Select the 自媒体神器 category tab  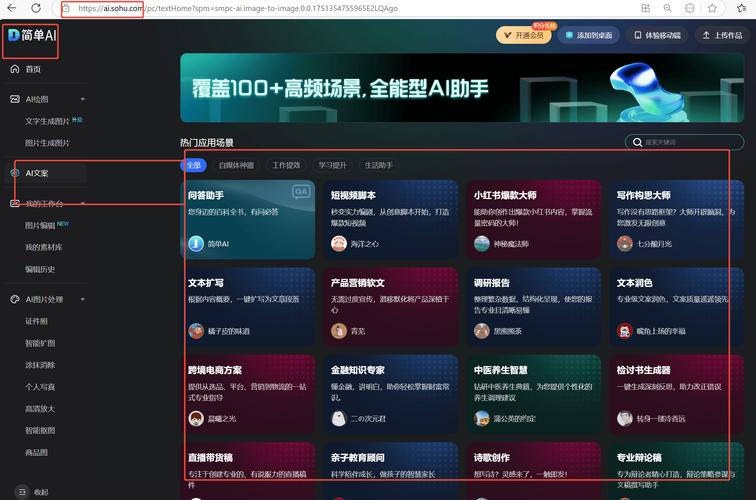[x=236, y=165]
